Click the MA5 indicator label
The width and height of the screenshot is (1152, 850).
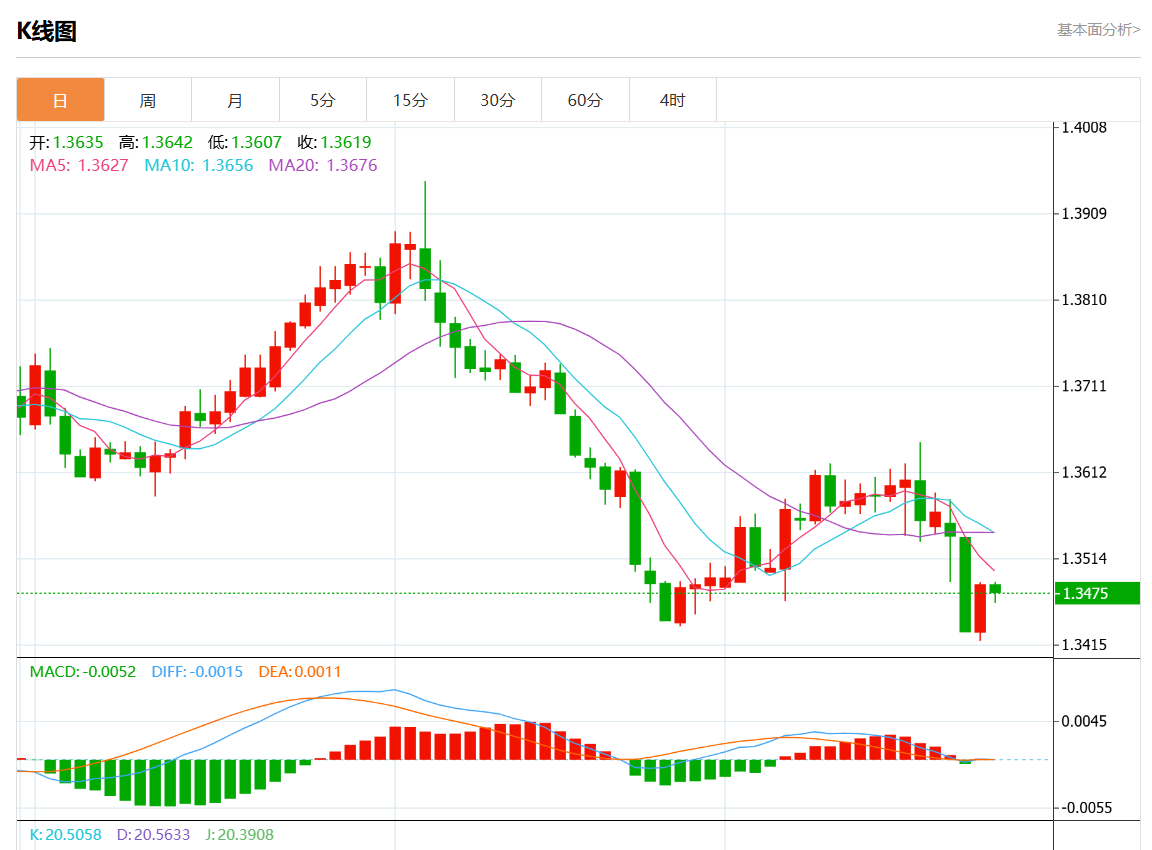click(79, 165)
